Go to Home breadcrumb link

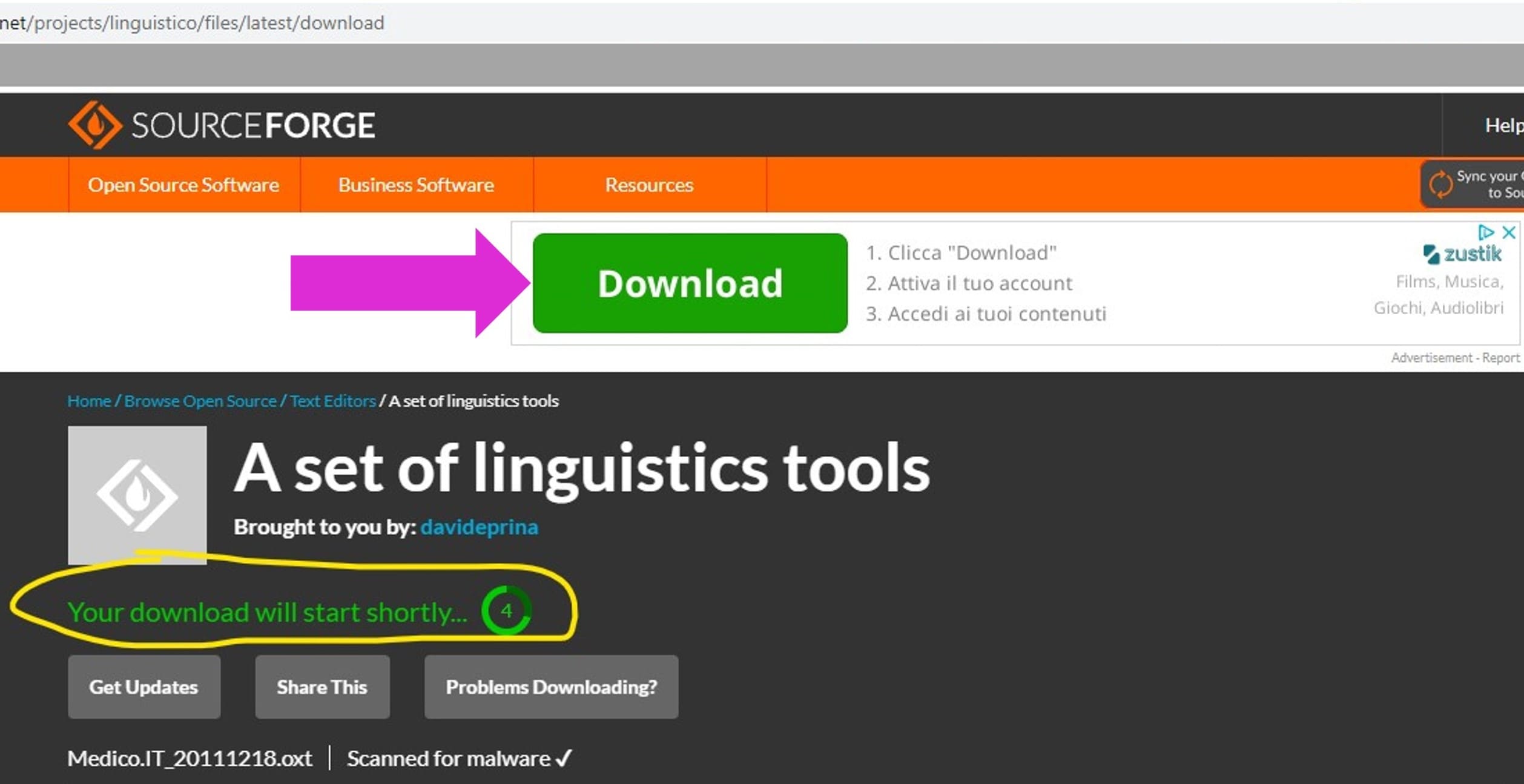[89, 401]
